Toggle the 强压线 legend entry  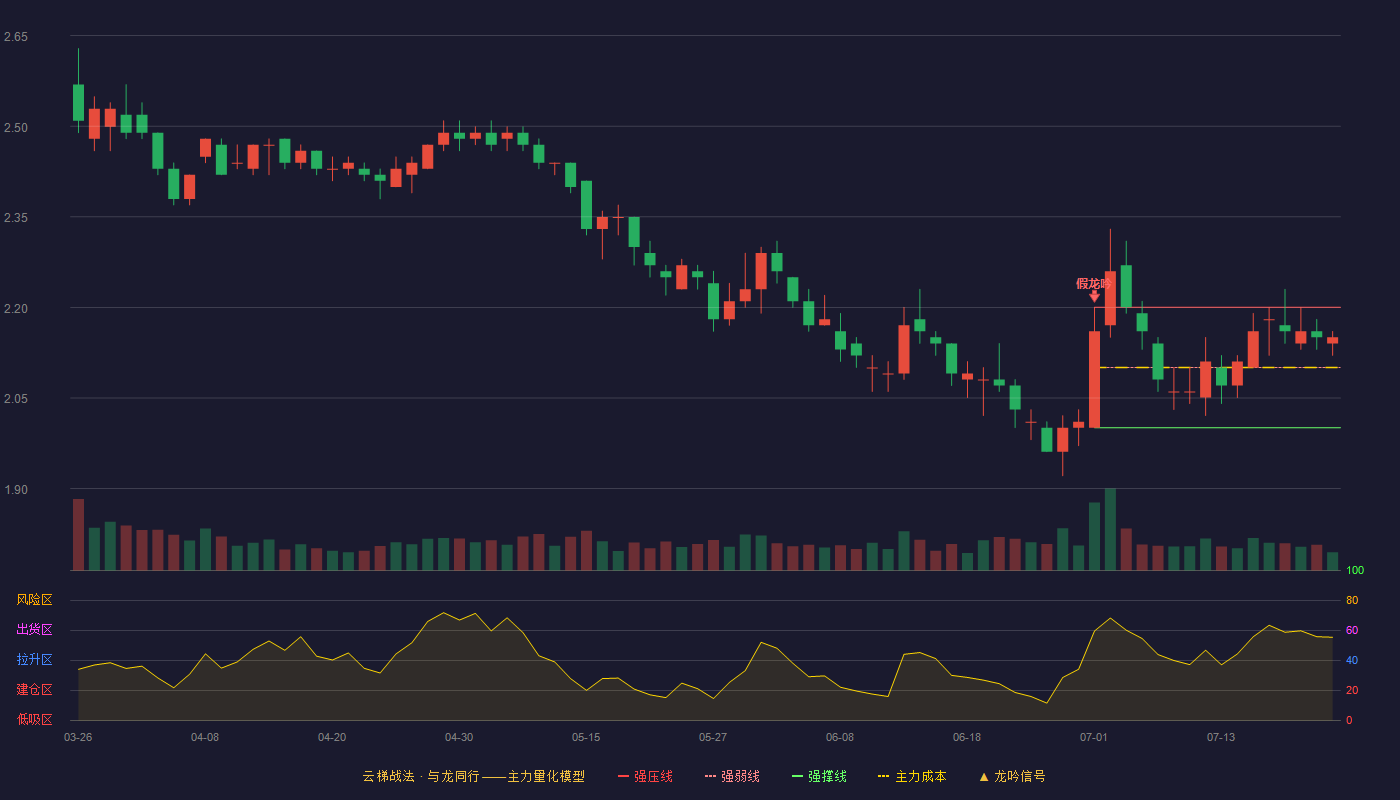coord(645,776)
